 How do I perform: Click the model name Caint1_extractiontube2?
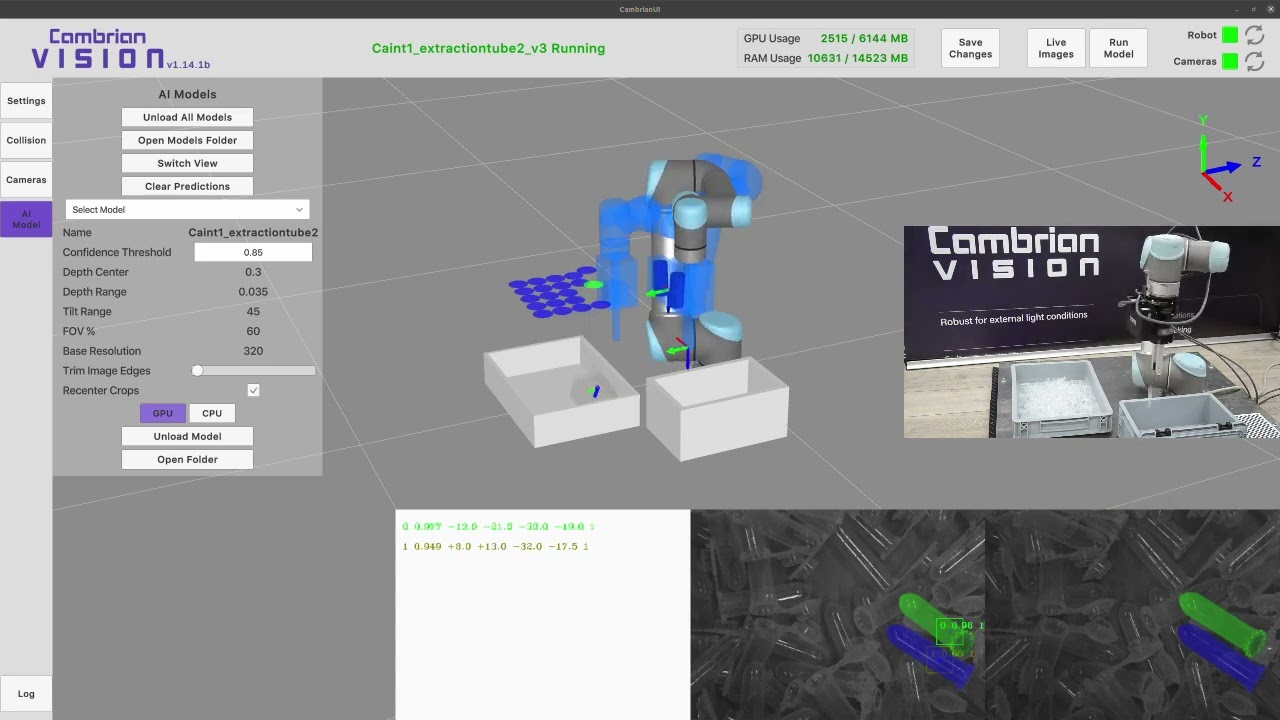coord(253,232)
